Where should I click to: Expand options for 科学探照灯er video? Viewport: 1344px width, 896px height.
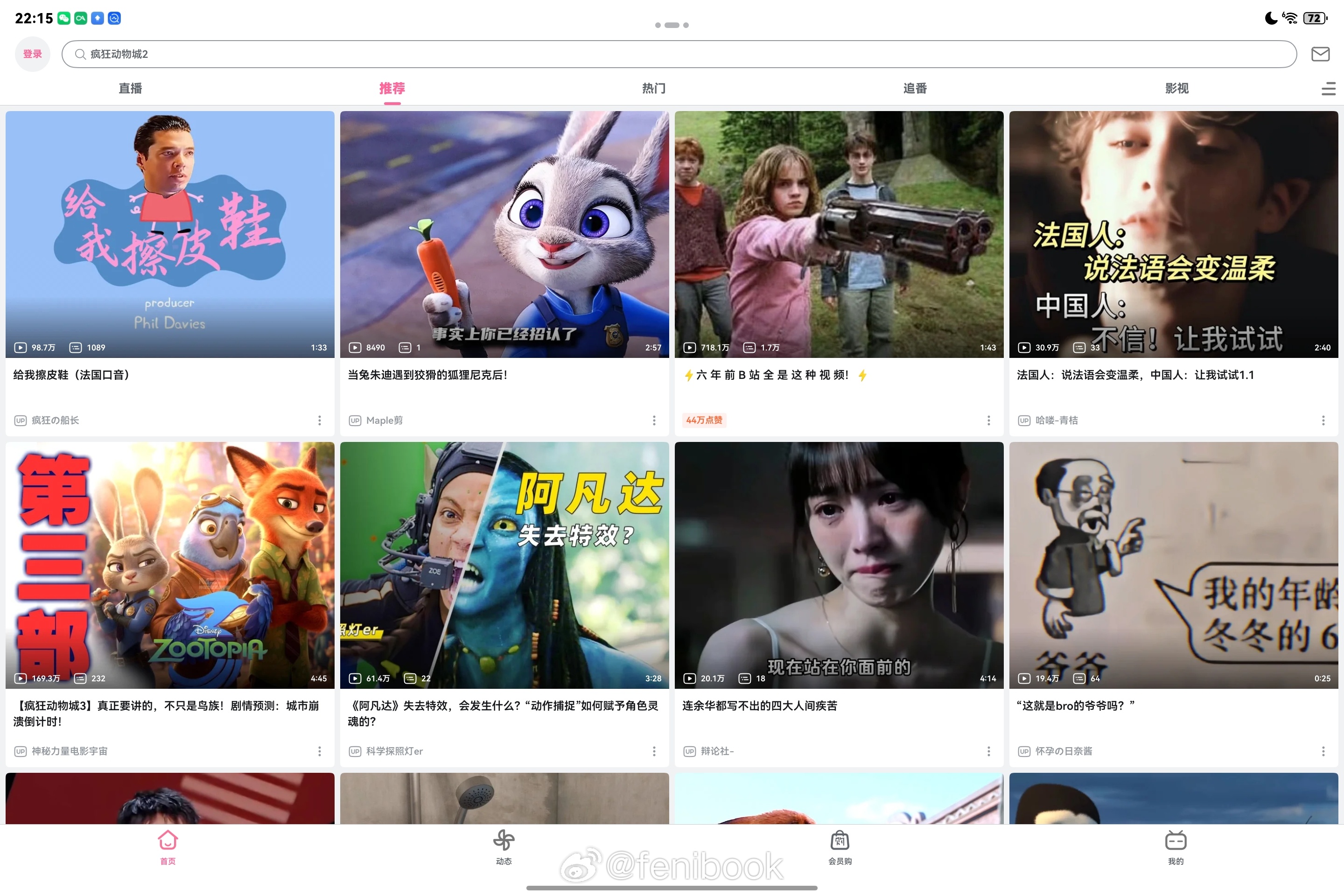tap(654, 751)
